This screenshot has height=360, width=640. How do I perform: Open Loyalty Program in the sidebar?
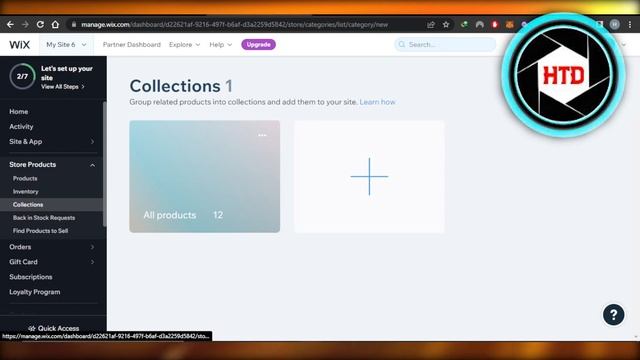35,292
